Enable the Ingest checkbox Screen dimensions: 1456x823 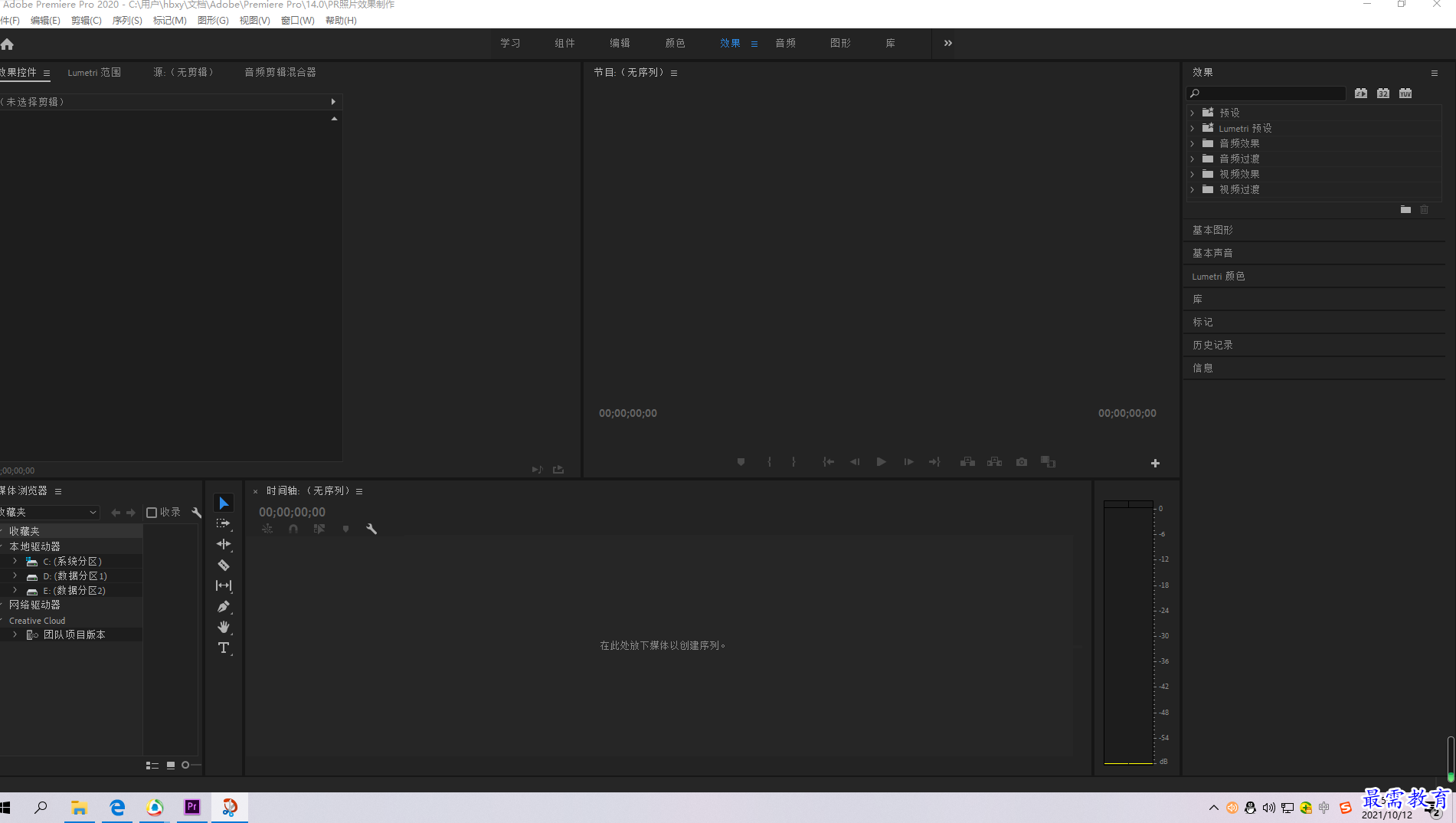click(x=152, y=512)
